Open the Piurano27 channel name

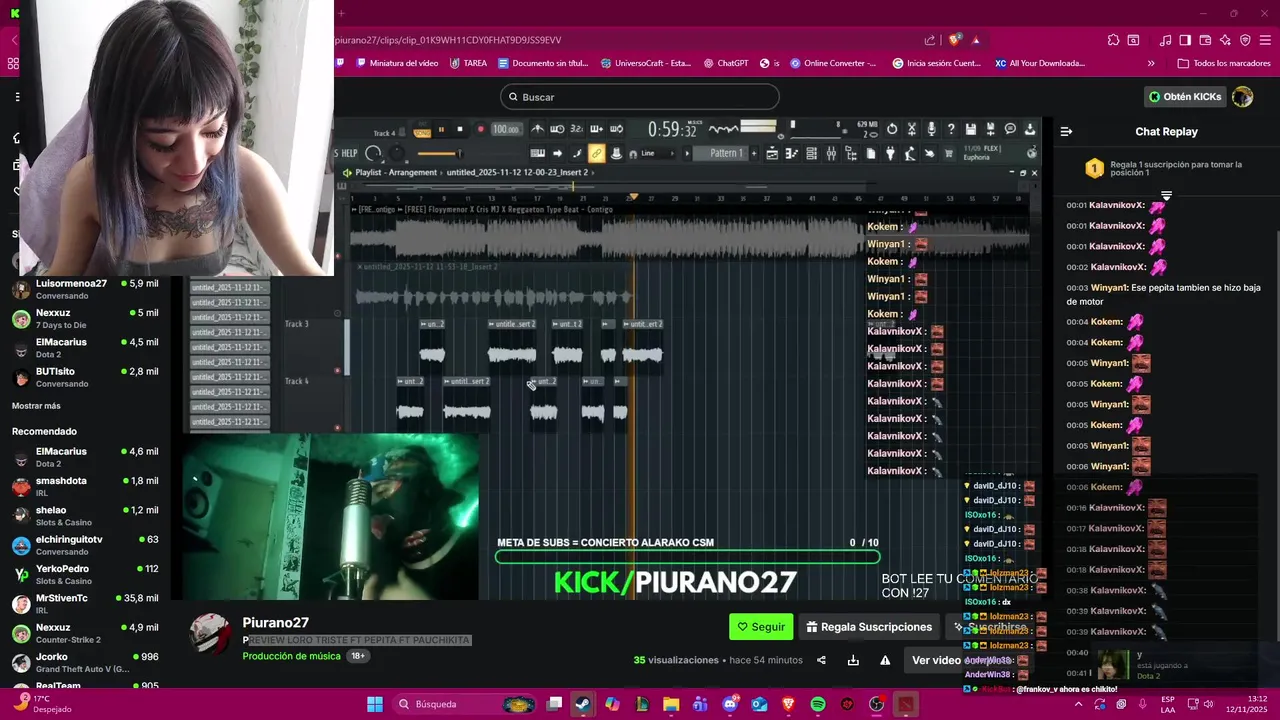[275, 622]
